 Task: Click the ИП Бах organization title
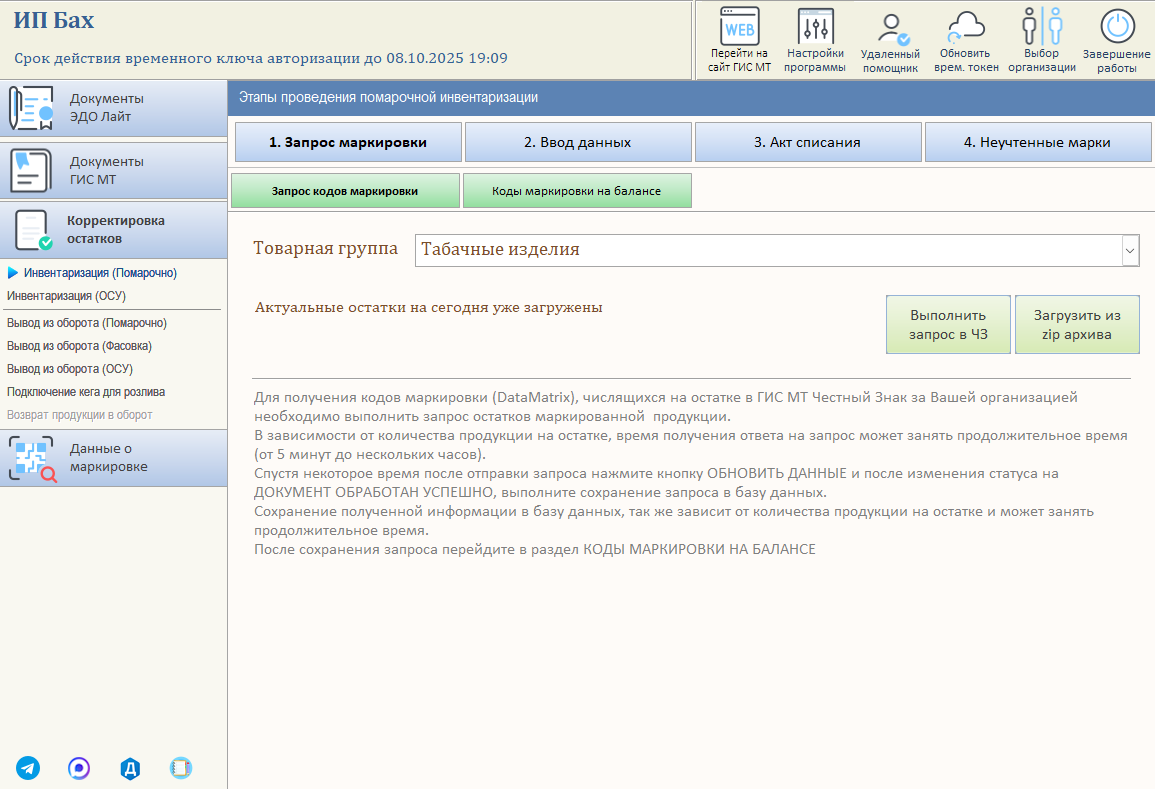tap(54, 20)
